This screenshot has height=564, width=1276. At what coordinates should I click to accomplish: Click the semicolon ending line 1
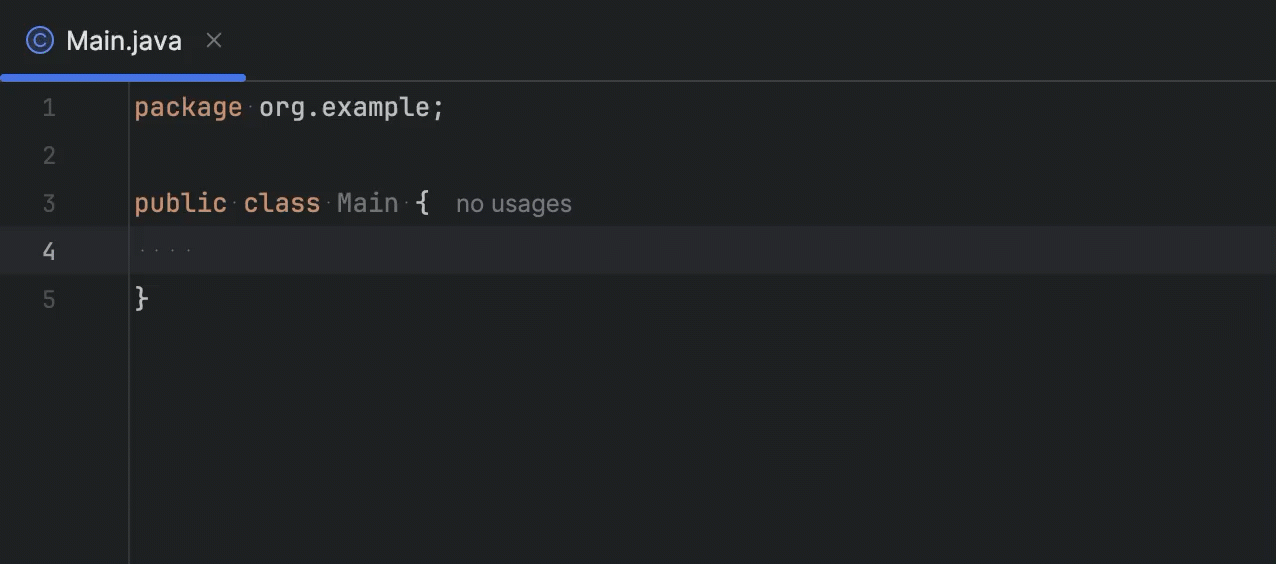pos(438,108)
